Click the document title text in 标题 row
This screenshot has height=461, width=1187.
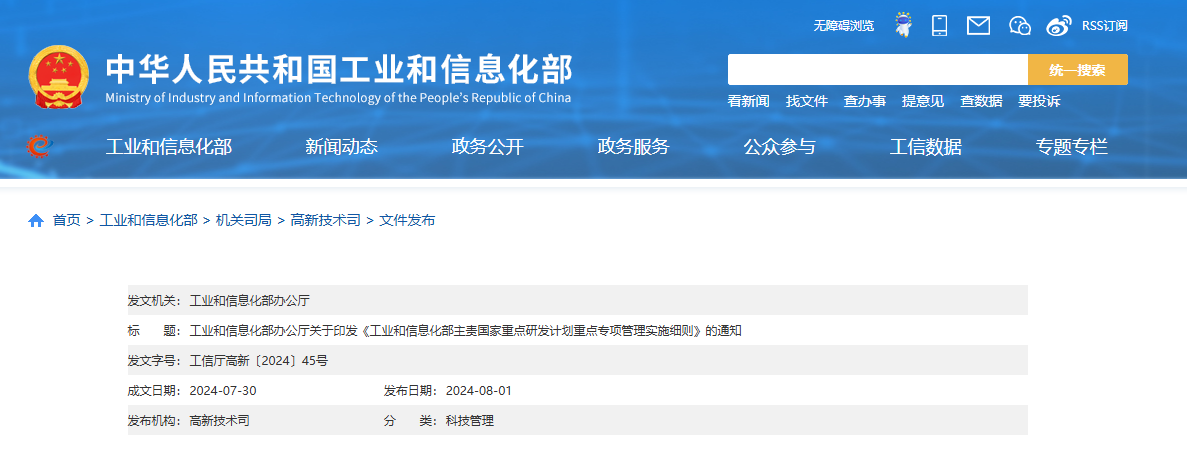tap(466, 331)
